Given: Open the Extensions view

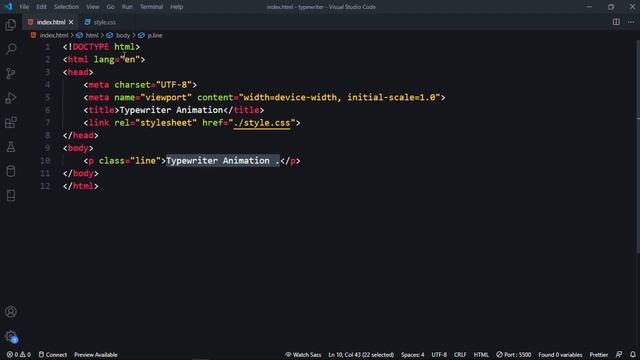Looking at the screenshot, I should pyautogui.click(x=11, y=122).
